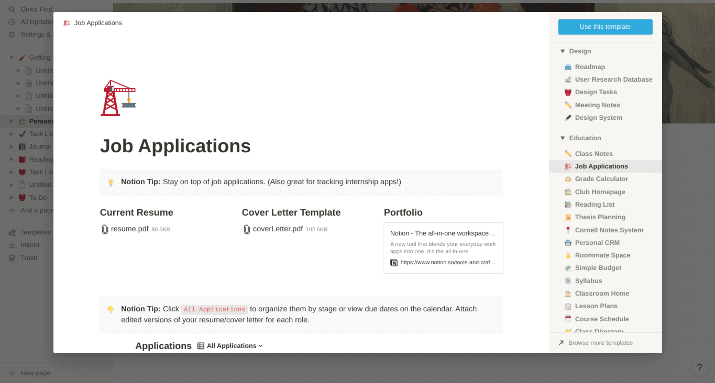Viewport: 715px width, 383px height.
Task: Select the Reading List template icon
Action: (568, 205)
